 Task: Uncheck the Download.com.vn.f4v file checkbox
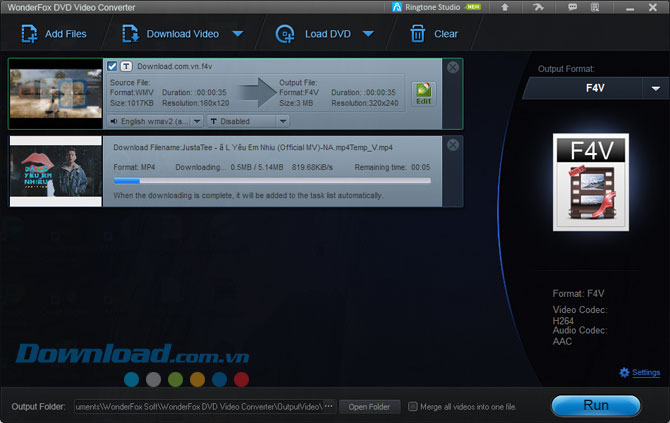tap(112, 66)
